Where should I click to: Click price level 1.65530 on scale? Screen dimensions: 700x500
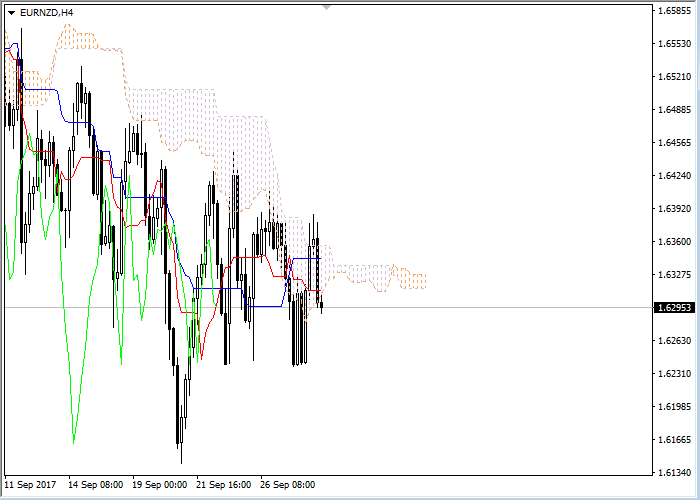[x=675, y=43]
